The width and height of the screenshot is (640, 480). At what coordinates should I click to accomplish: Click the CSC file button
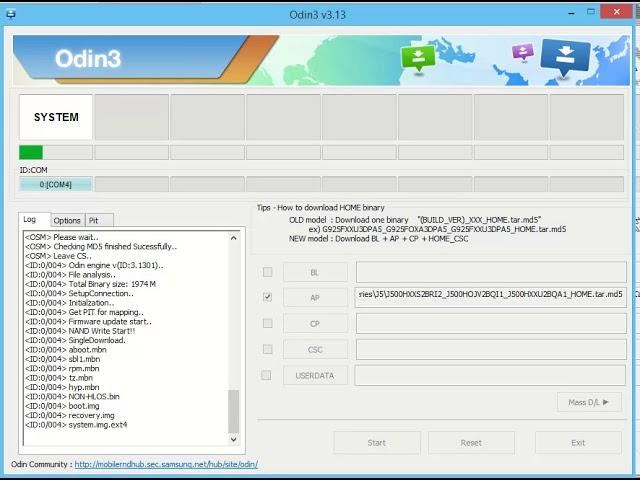[315, 349]
